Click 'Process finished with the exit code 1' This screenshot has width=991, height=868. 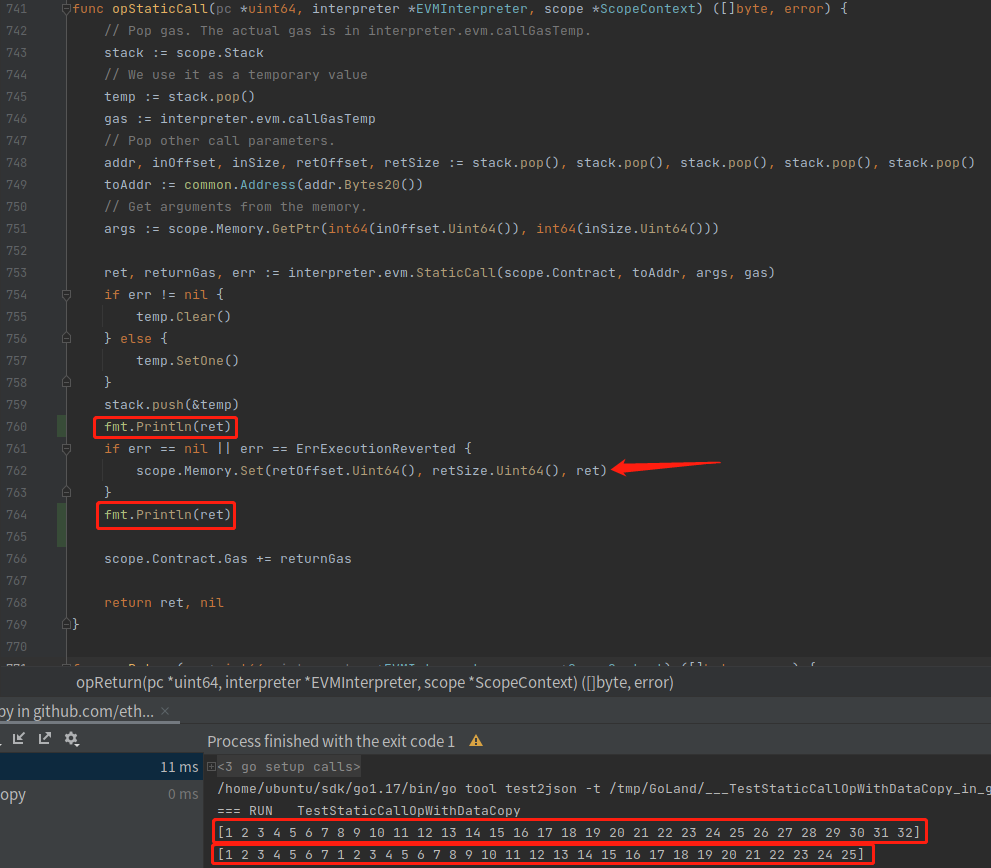[331, 741]
